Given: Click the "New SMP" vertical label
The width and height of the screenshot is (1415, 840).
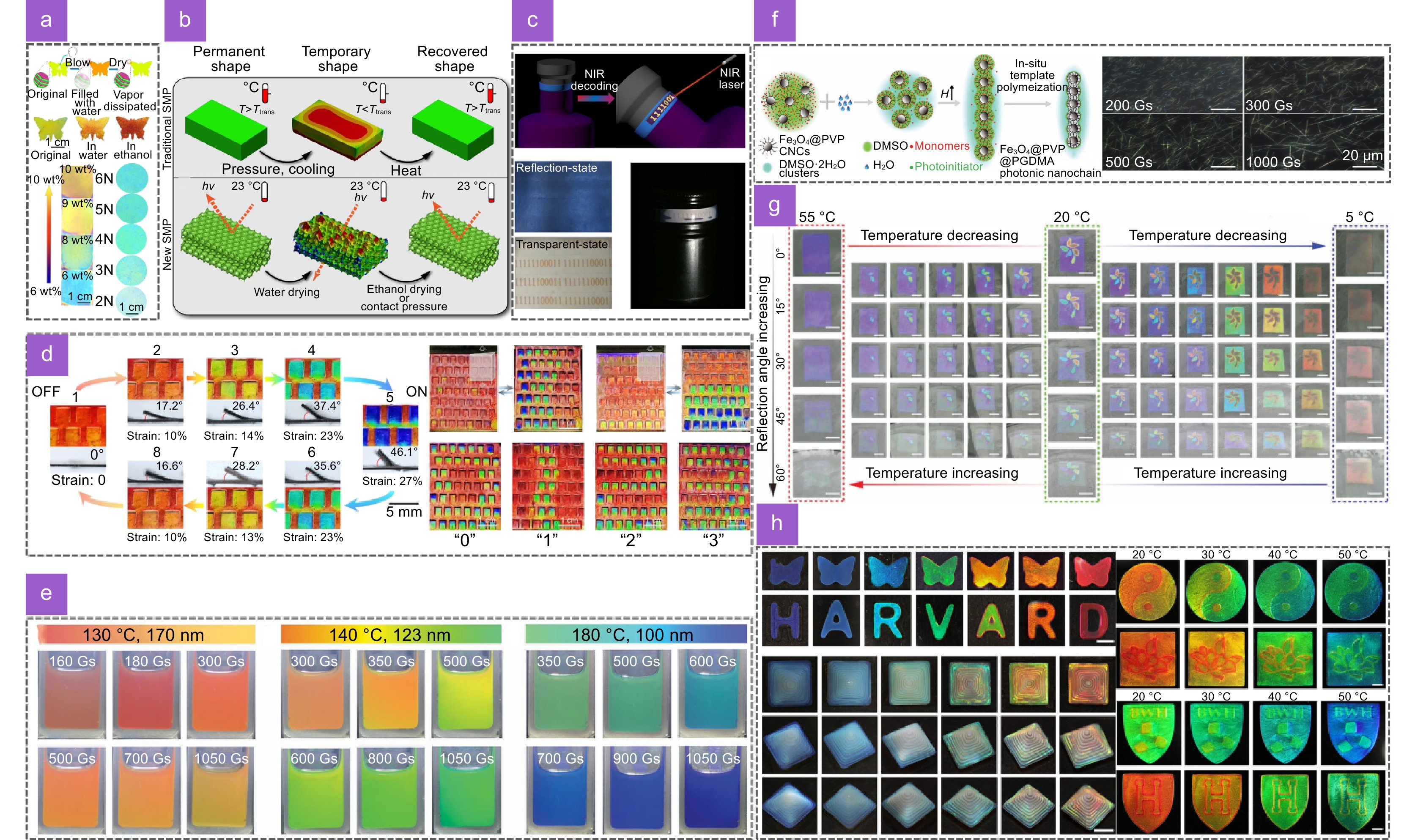Looking at the screenshot, I should click(x=167, y=244).
